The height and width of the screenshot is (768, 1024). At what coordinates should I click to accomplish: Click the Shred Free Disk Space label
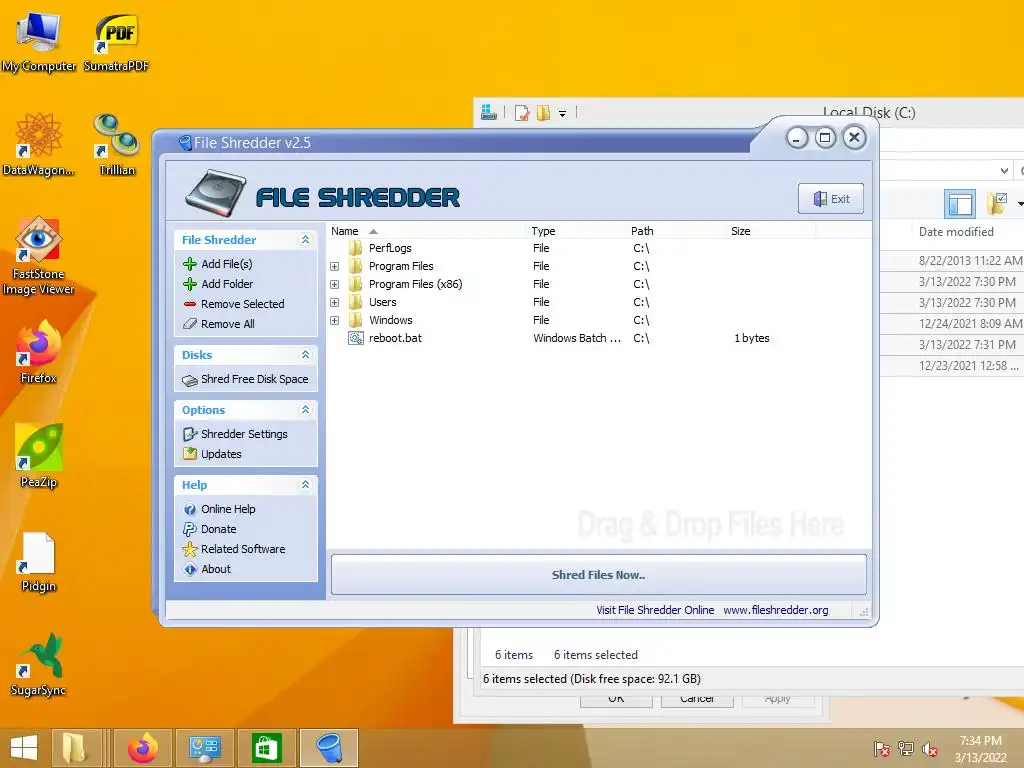[x=255, y=379]
